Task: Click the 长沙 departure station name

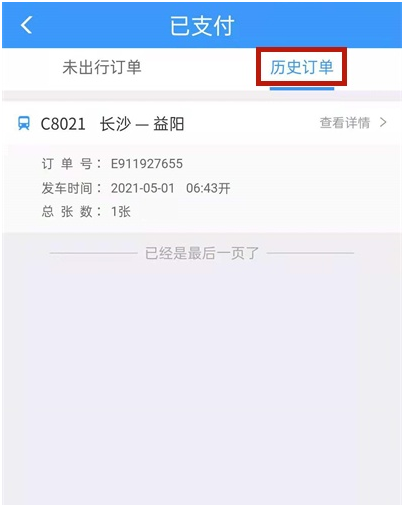Action: pos(115,124)
